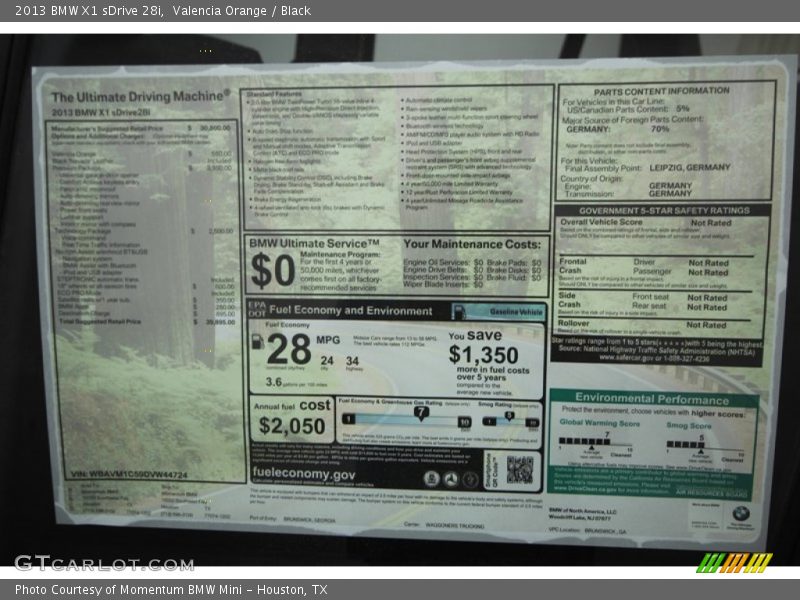Click the gas pump icon in Gasoline Vehicle banner

click(x=459, y=312)
